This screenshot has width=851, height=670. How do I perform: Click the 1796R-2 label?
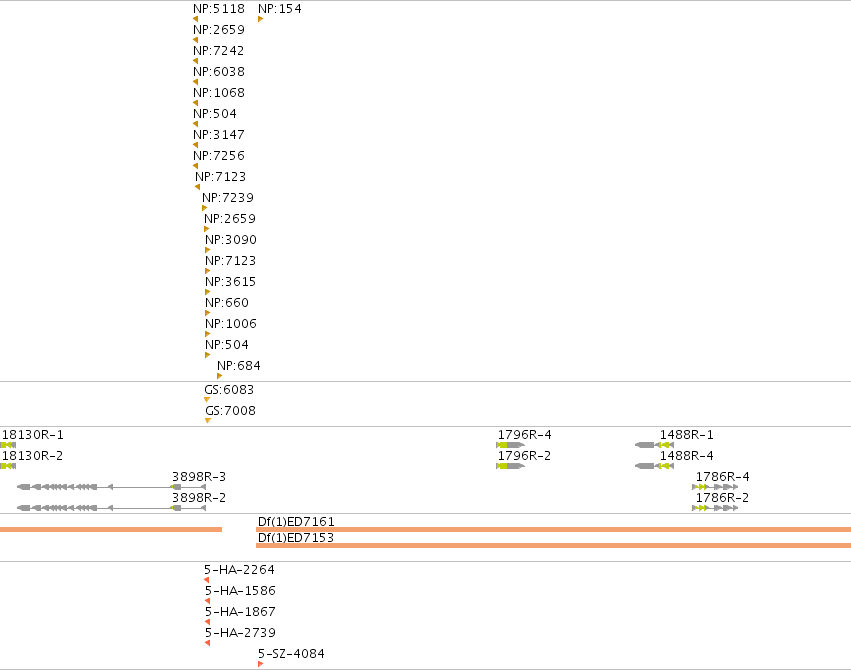click(x=524, y=456)
